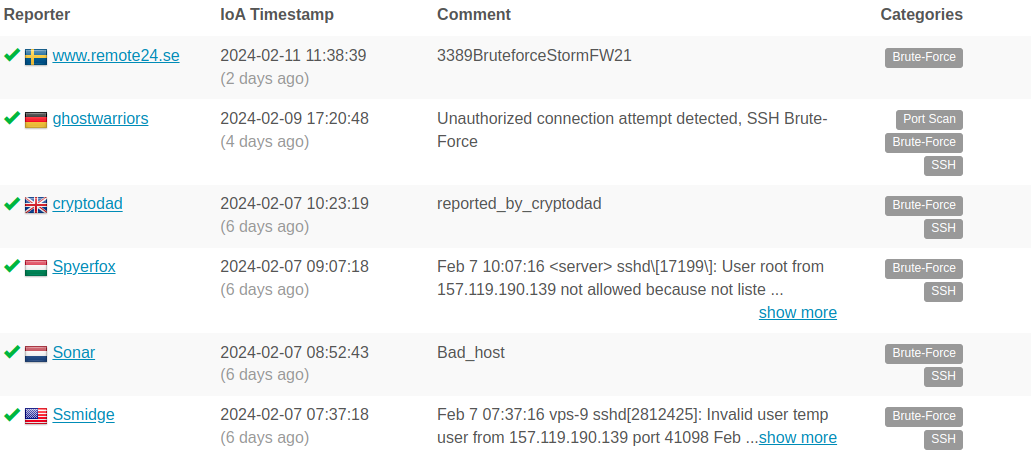This screenshot has height=455, width=1031.
Task: Click the Port Scan category badge
Action: pyautogui.click(x=928, y=119)
